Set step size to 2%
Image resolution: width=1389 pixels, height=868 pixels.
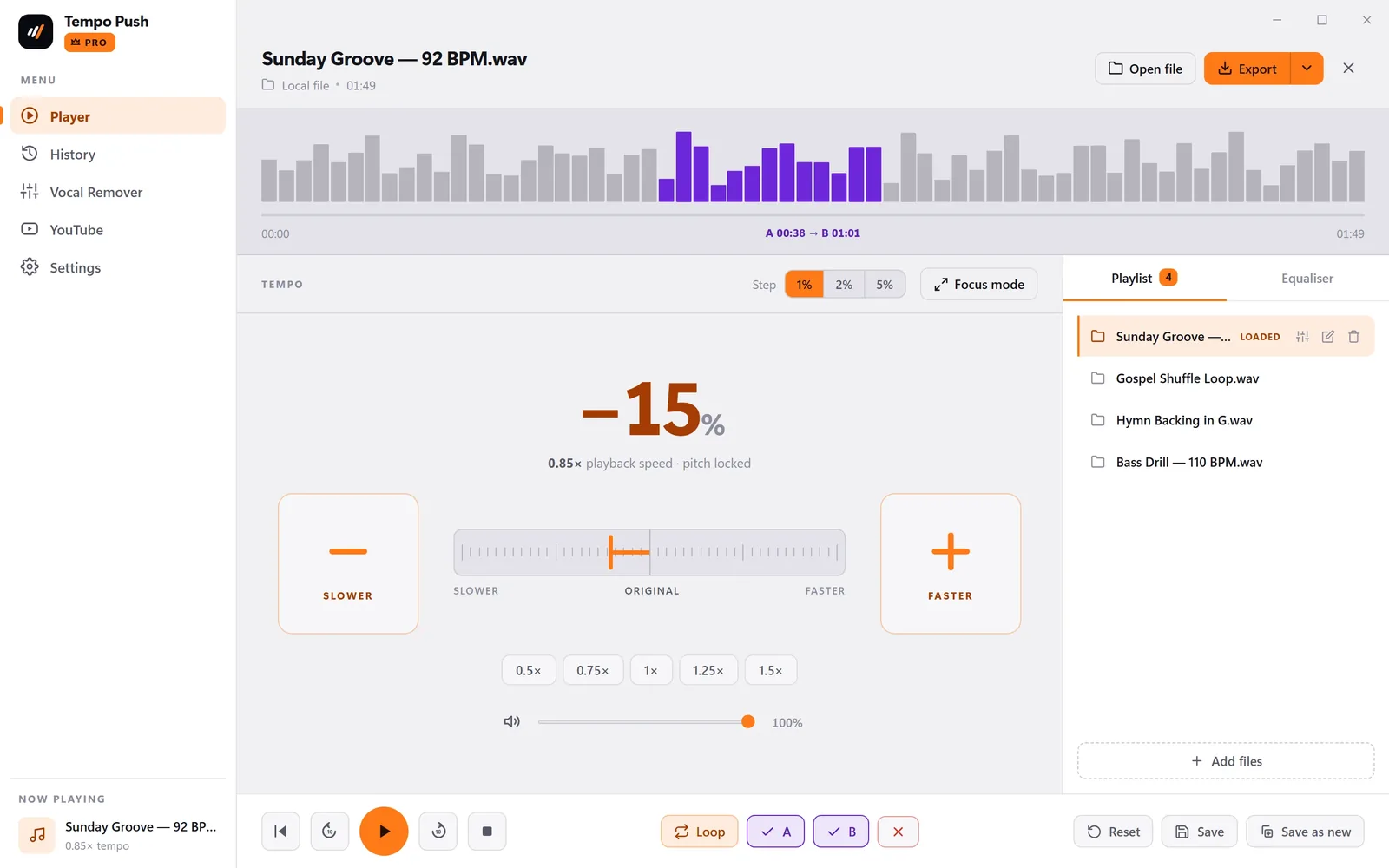844,285
